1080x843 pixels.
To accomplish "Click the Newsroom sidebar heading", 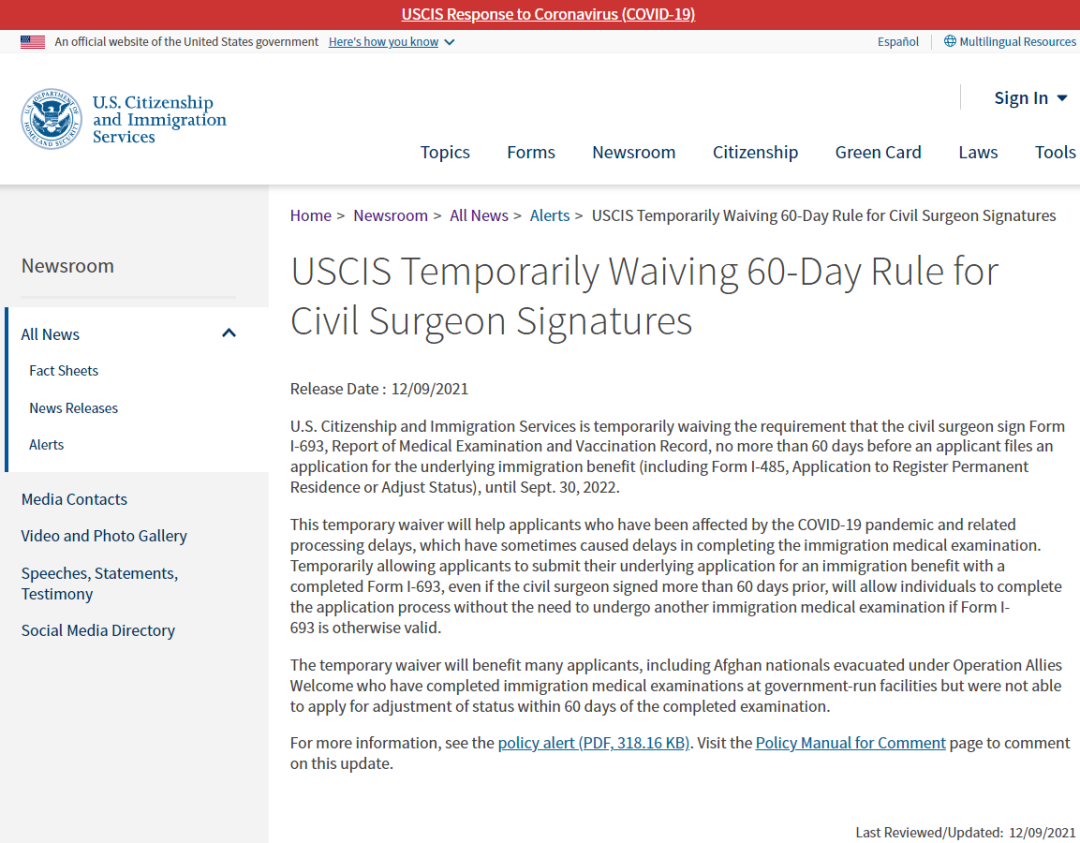I will pyautogui.click(x=68, y=266).
